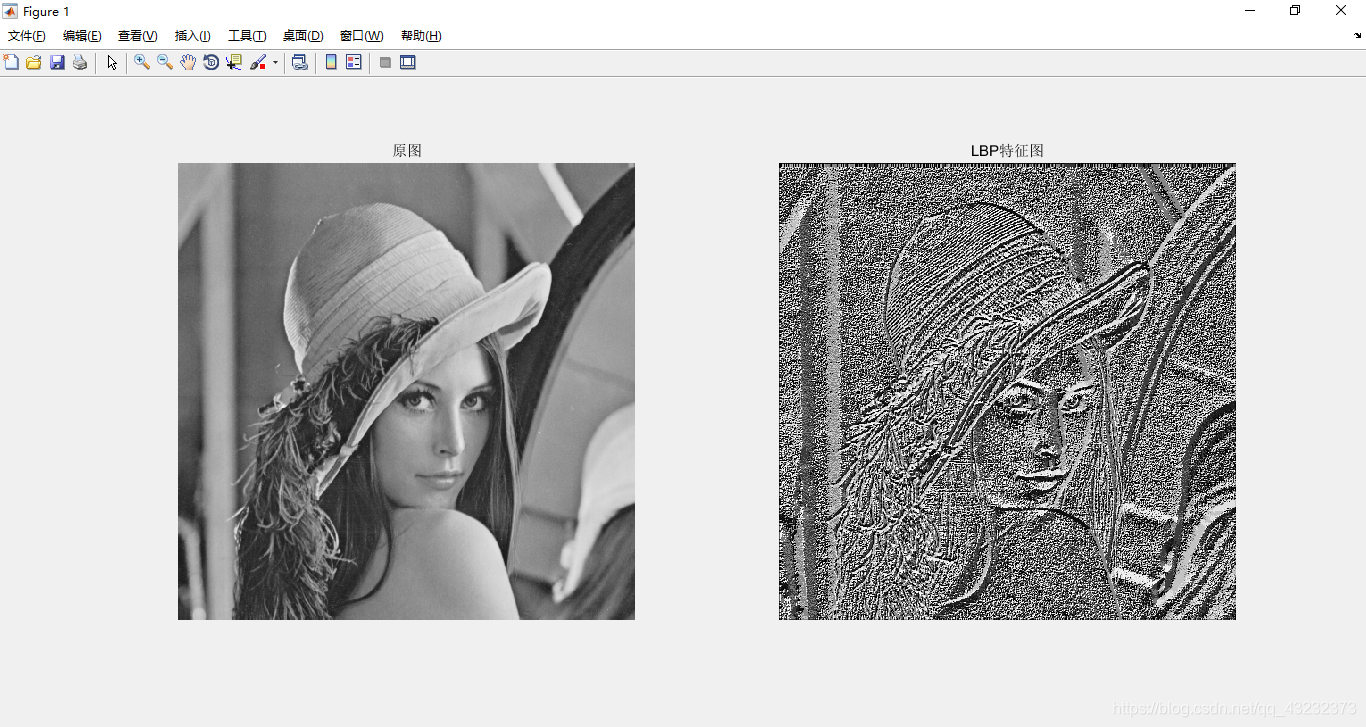This screenshot has height=727, width=1366.
Task: Click the dock arrow at the menu bar's right end
Action: [1358, 35]
